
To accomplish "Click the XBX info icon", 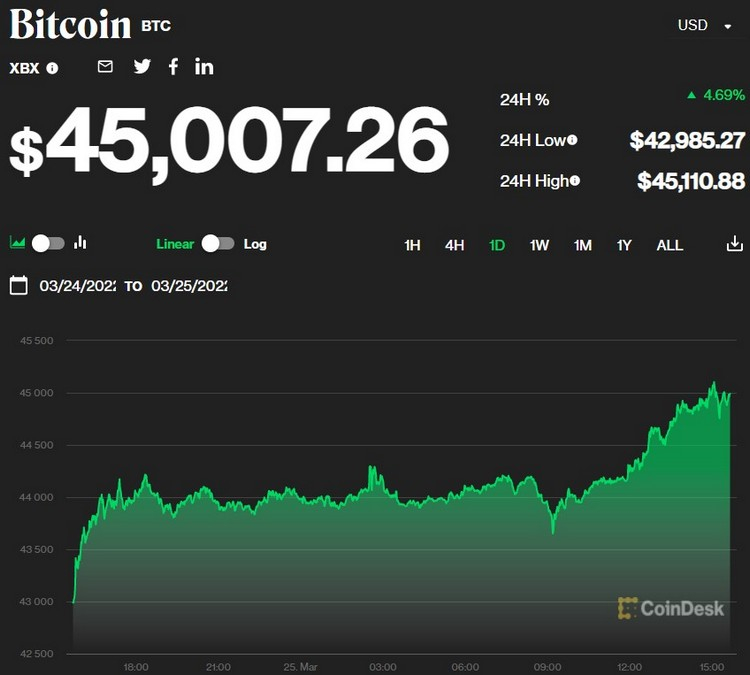I will pyautogui.click(x=52, y=68).
